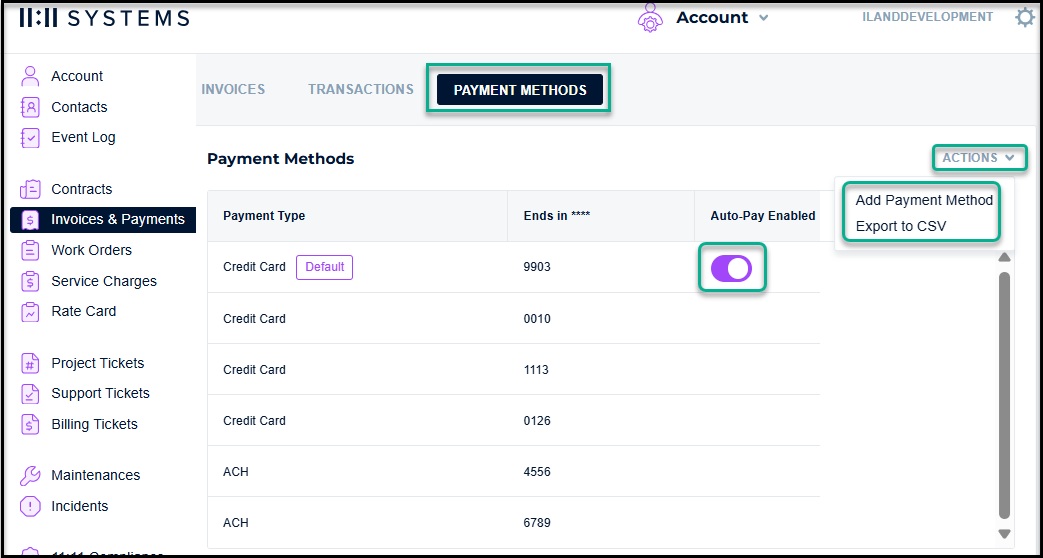Go to Service Charges page
This screenshot has width=1043, height=558.
pos(104,281)
